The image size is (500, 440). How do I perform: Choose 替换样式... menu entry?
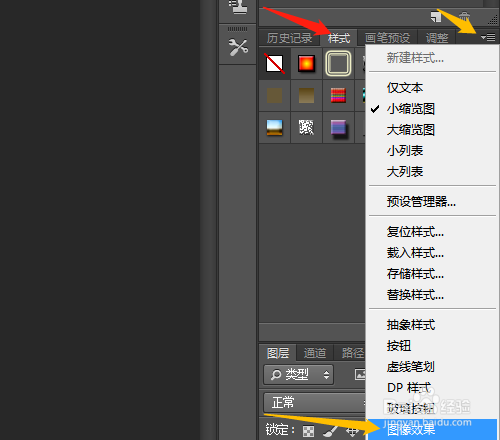click(x=415, y=295)
